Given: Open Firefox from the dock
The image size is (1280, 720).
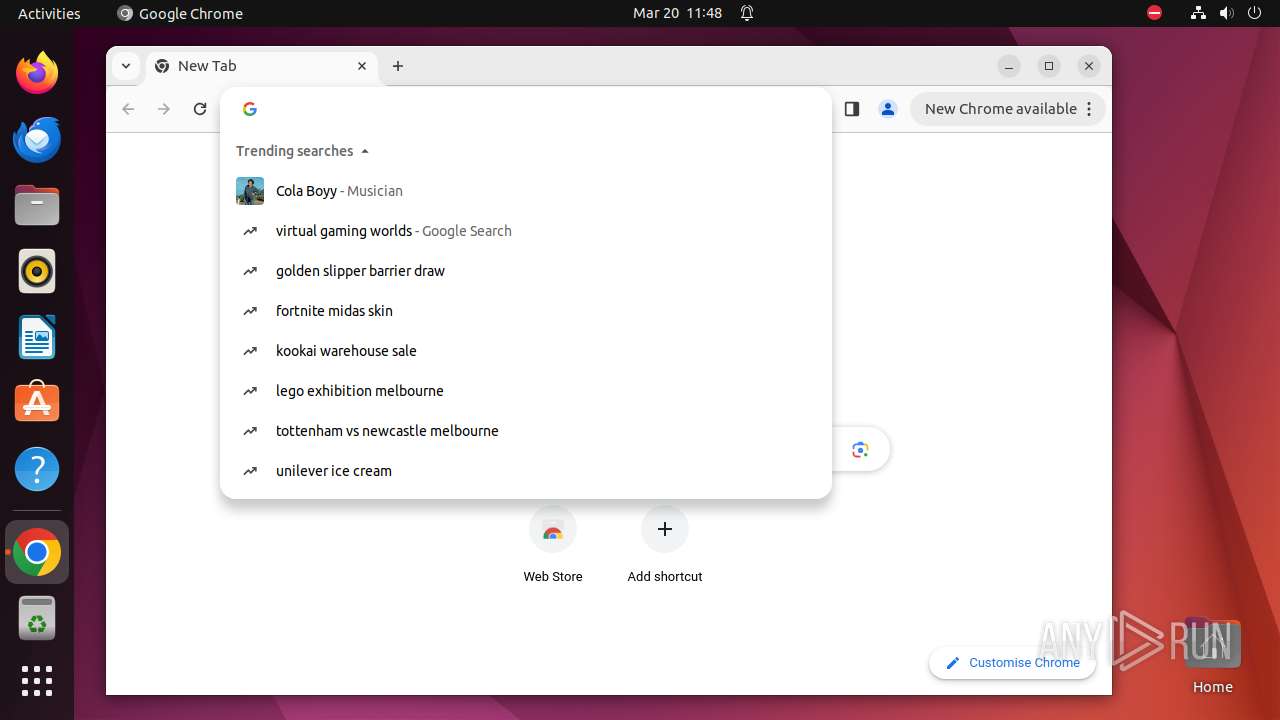Looking at the screenshot, I should click(37, 72).
